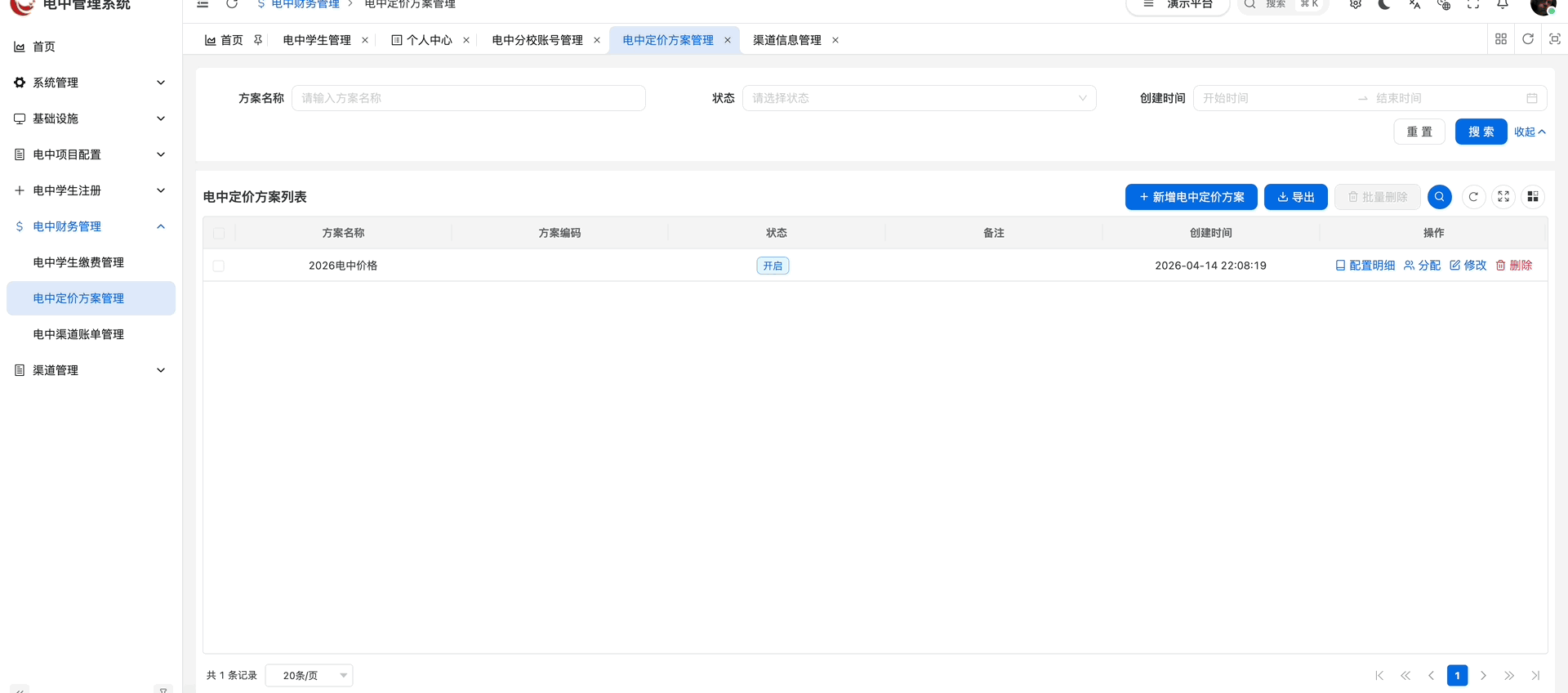The image size is (1568, 693).
Task: Click the global 搜索 box in header
Action: click(x=1283, y=5)
